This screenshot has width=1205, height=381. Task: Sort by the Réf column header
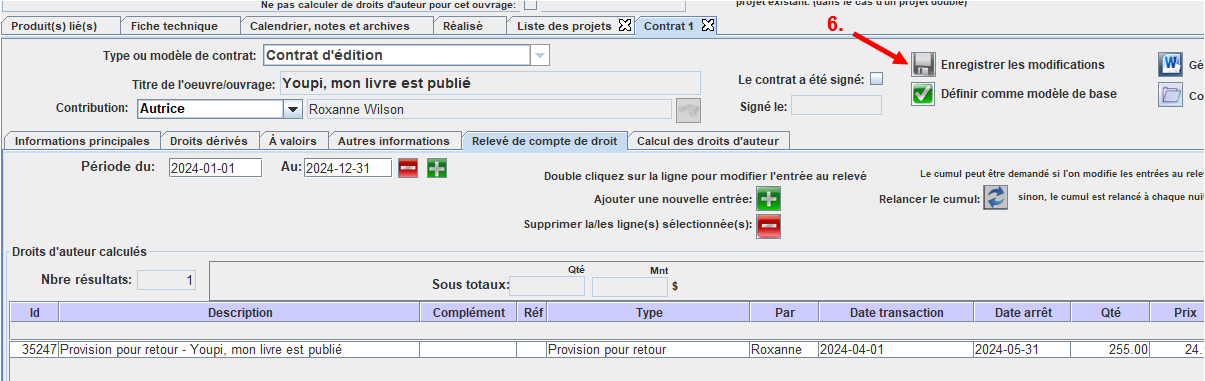click(533, 313)
